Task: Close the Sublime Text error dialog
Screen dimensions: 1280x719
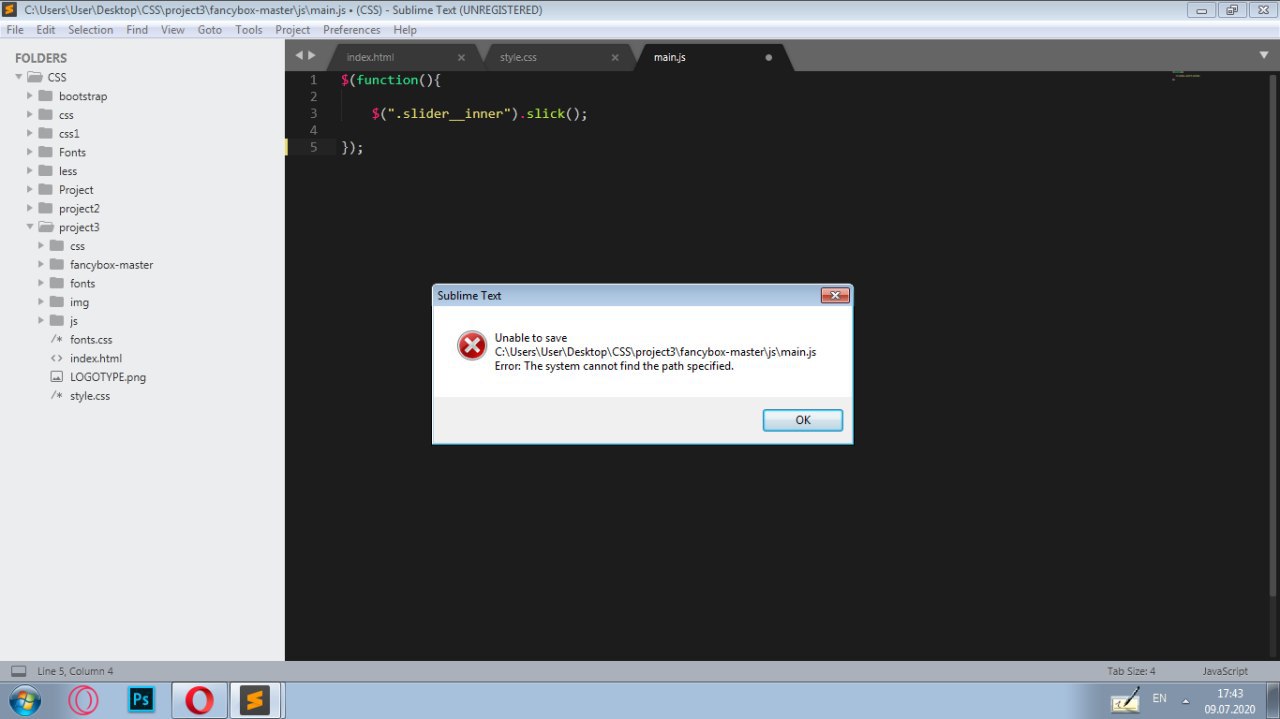Action: point(835,295)
